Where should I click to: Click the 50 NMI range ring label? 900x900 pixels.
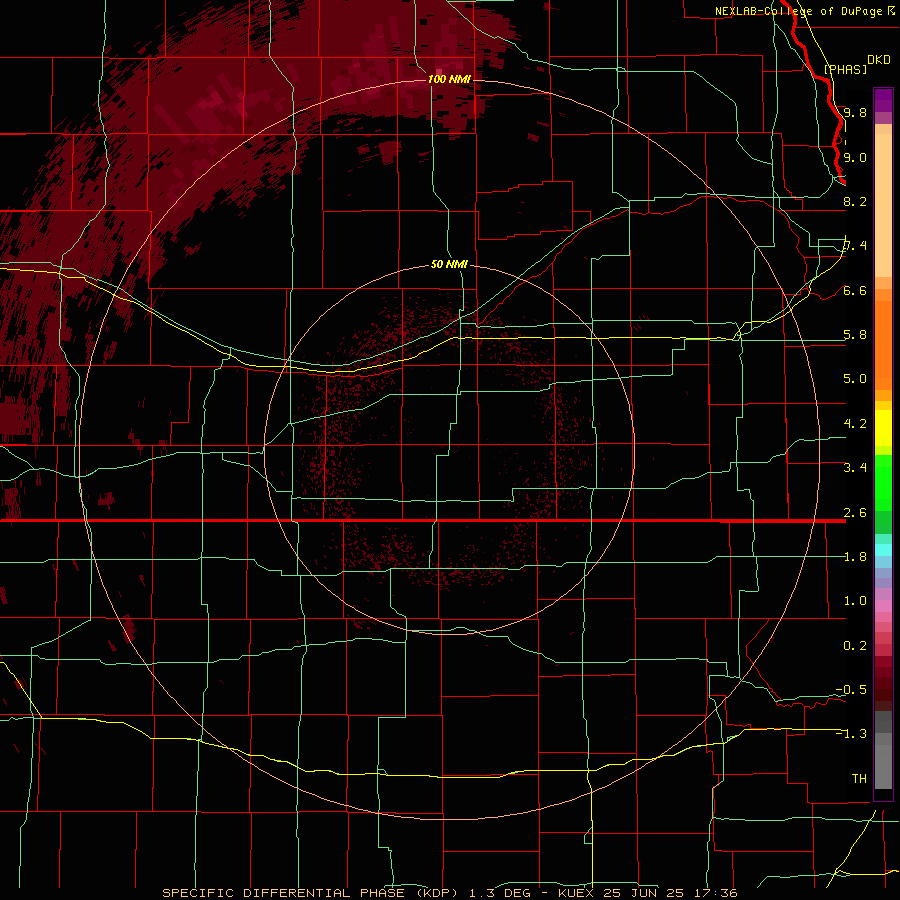[x=449, y=264]
